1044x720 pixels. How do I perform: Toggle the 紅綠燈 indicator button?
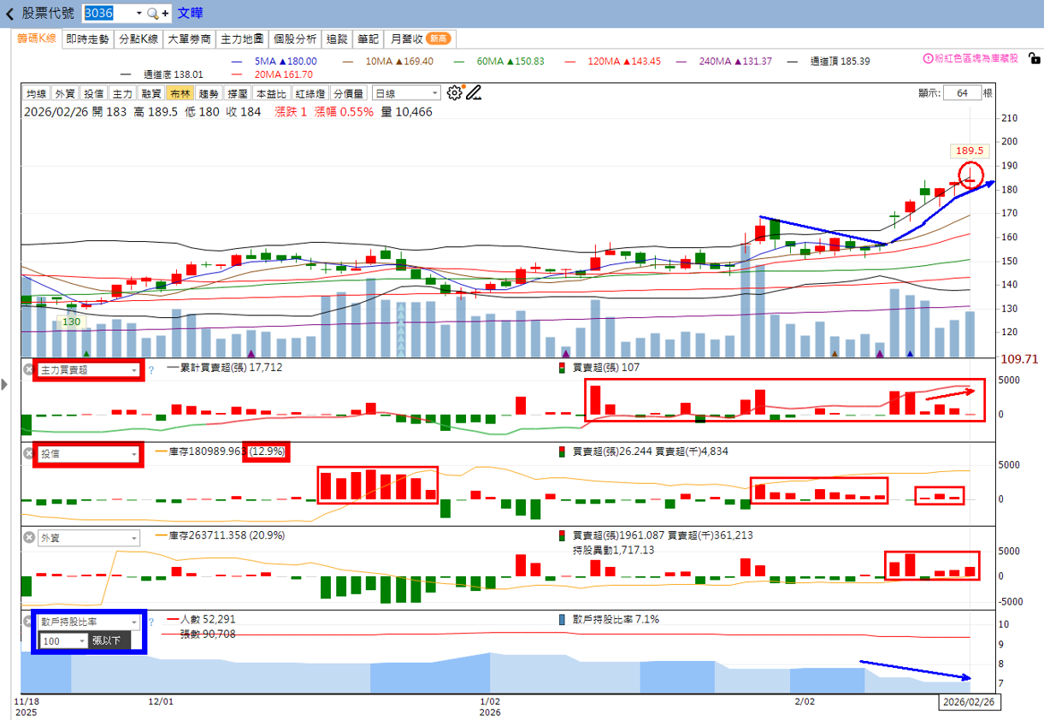tap(310, 93)
